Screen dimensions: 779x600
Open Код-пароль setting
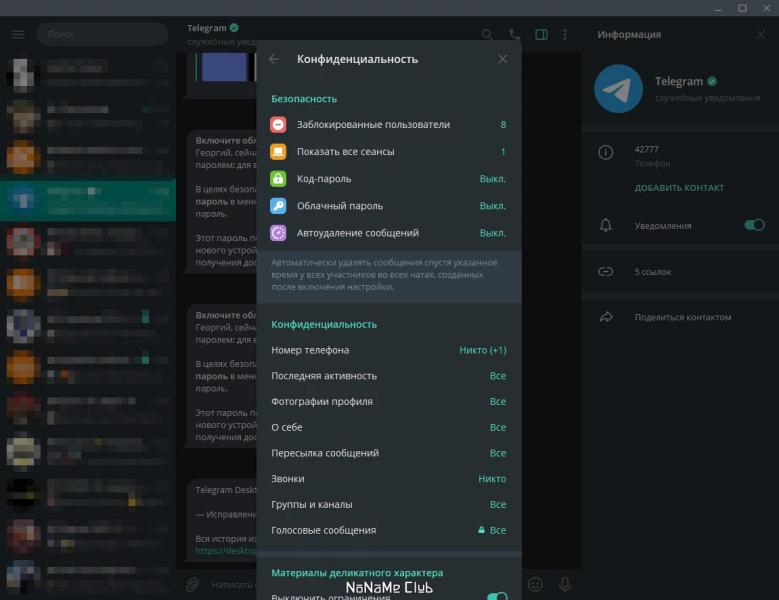(389, 179)
